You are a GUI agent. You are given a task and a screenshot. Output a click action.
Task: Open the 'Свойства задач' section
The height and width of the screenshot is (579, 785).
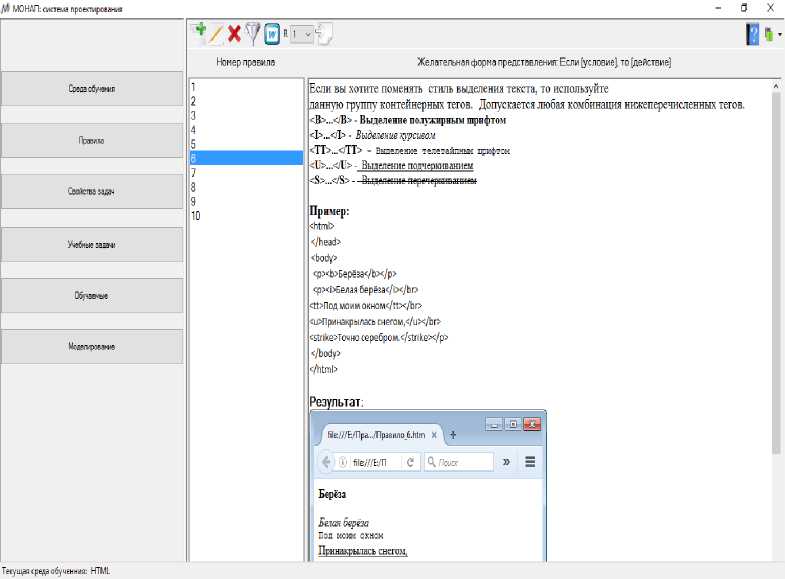[92, 191]
